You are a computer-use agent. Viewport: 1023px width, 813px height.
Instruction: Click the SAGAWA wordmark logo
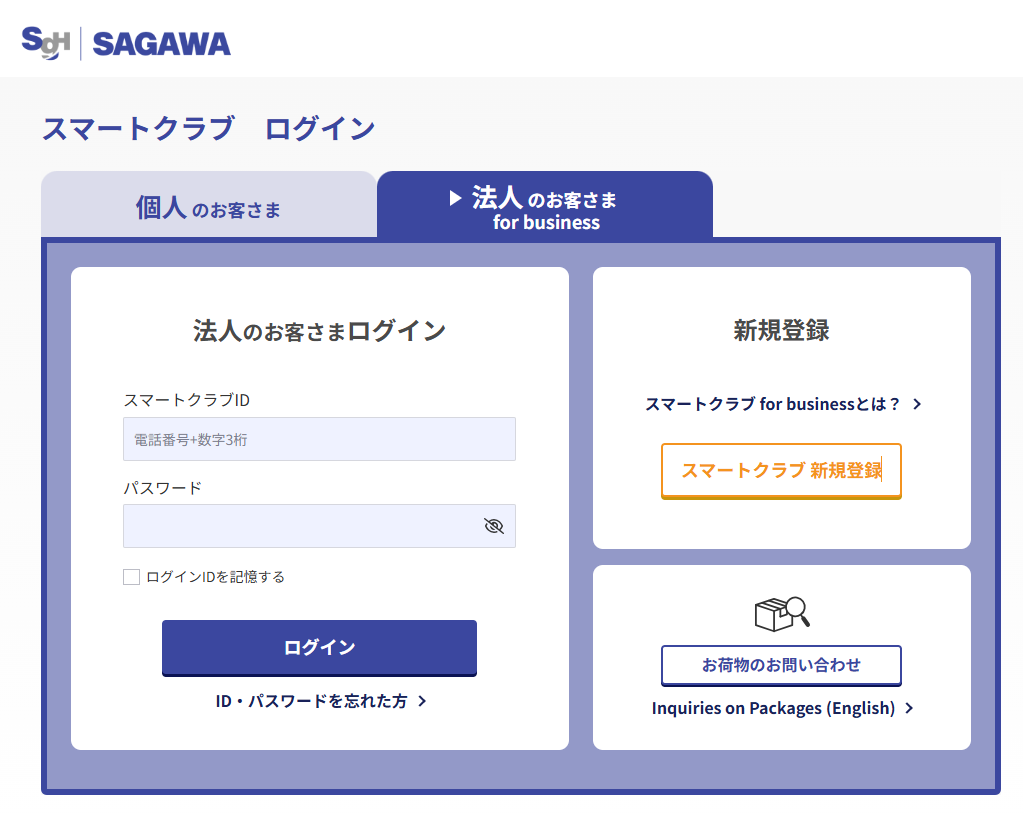click(161, 43)
